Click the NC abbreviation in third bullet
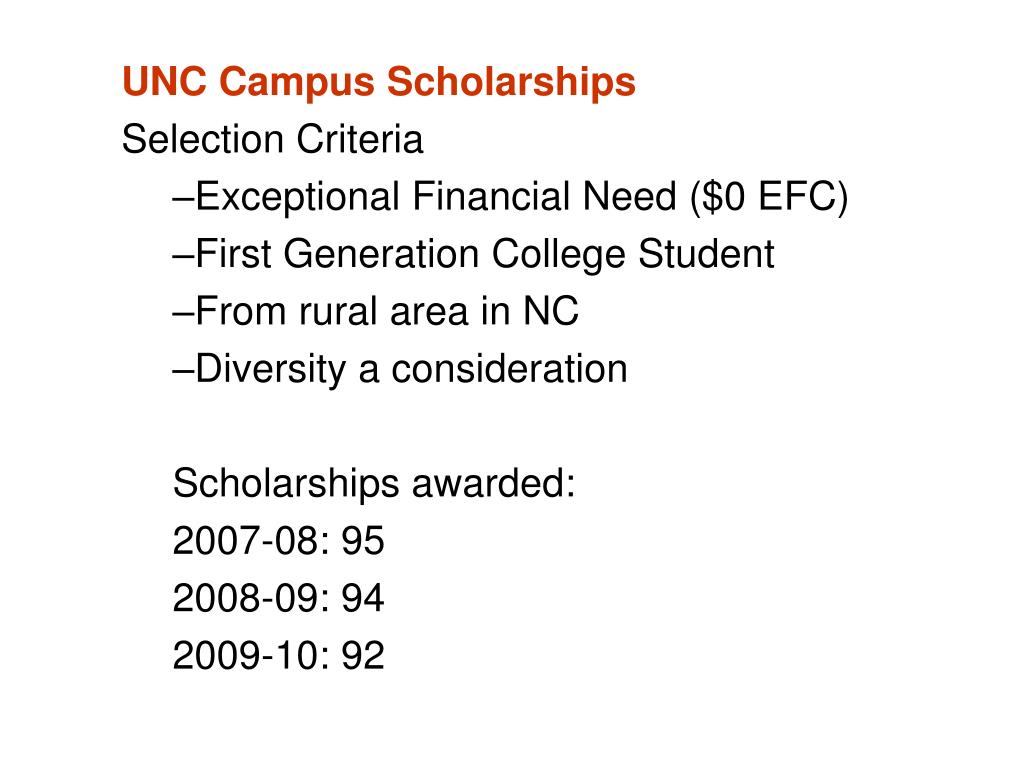1024x768 pixels. pos(551,311)
